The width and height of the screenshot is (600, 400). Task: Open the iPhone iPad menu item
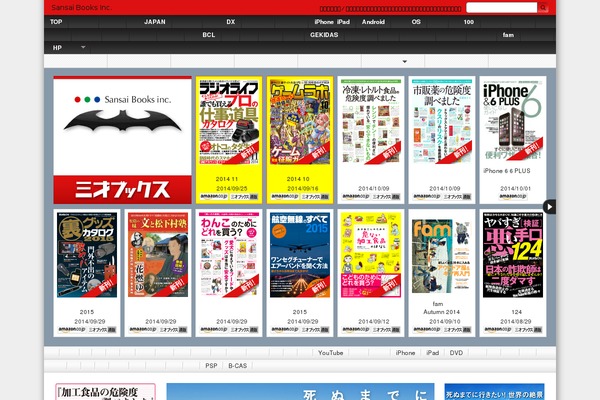332,22
